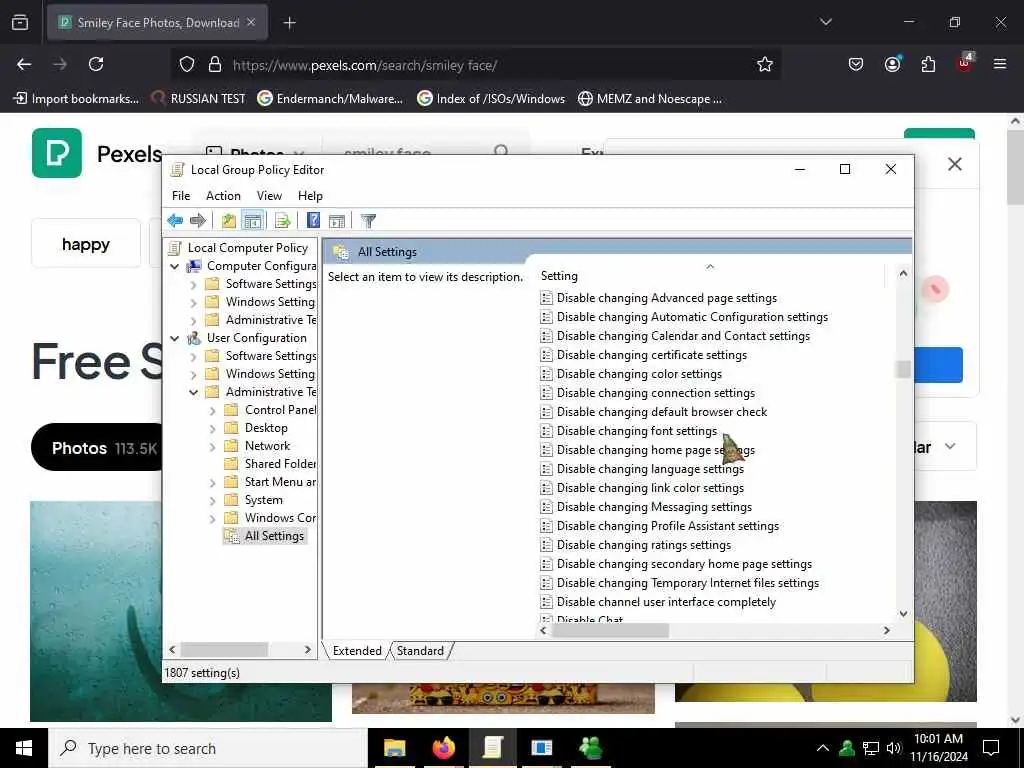
Task: Switch to the Extended tab
Action: (x=357, y=650)
